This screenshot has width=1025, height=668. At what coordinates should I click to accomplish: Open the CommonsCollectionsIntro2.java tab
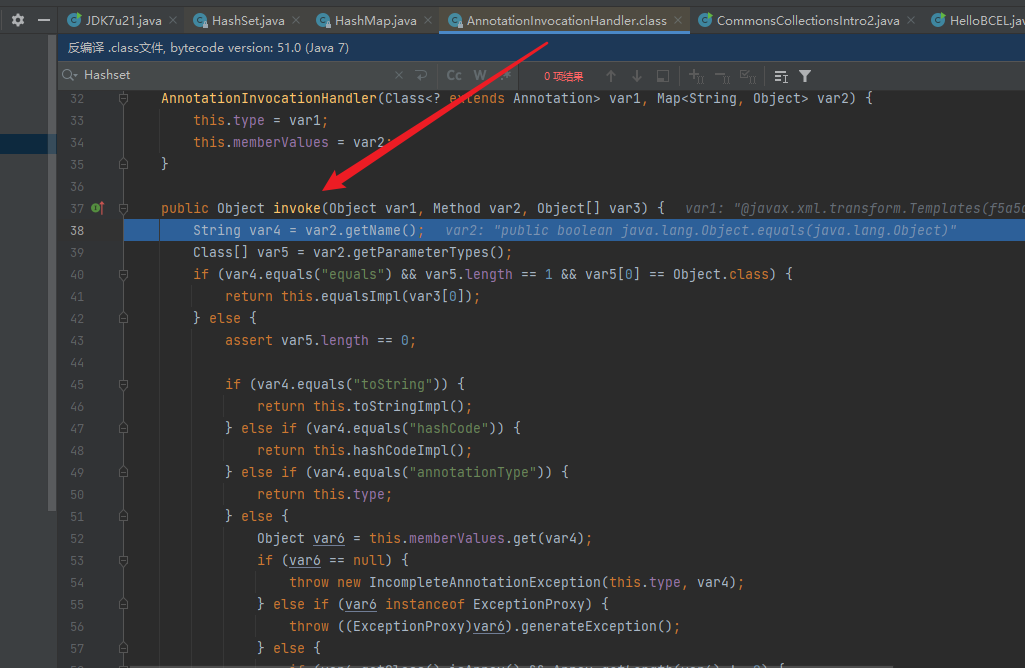pos(807,20)
